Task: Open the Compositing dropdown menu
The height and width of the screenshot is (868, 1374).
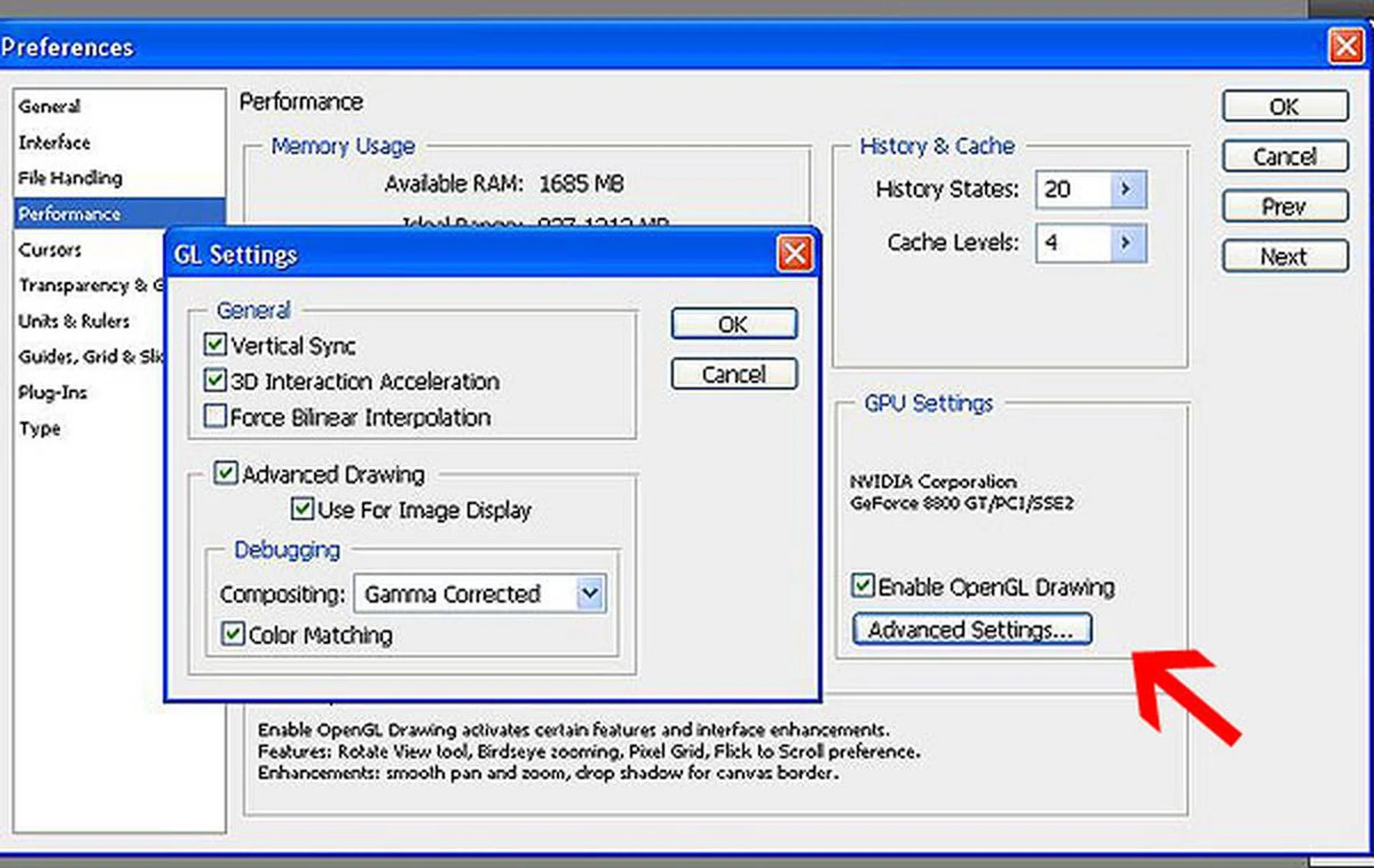Action: [588, 593]
